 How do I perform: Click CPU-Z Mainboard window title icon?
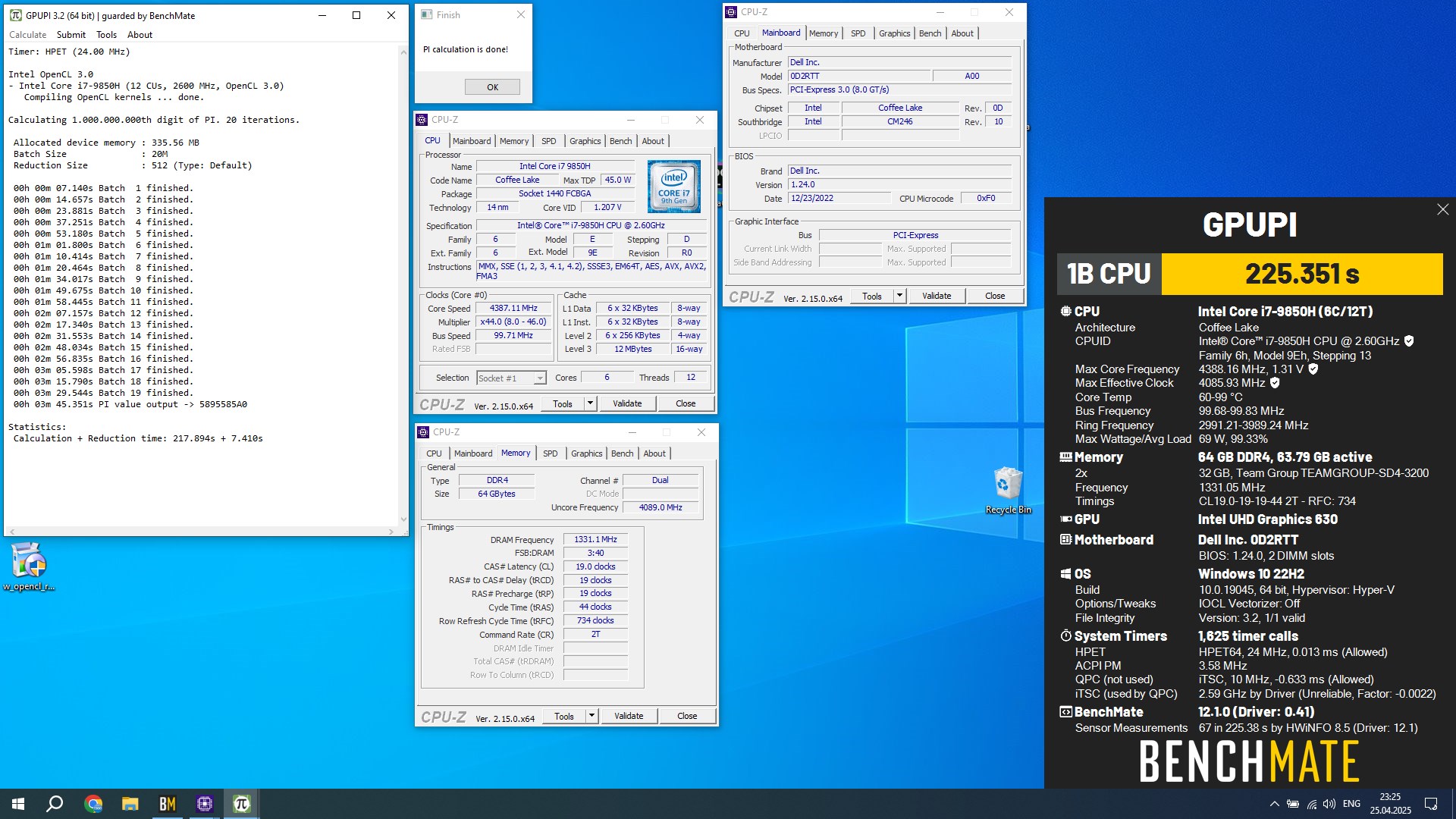[731, 12]
